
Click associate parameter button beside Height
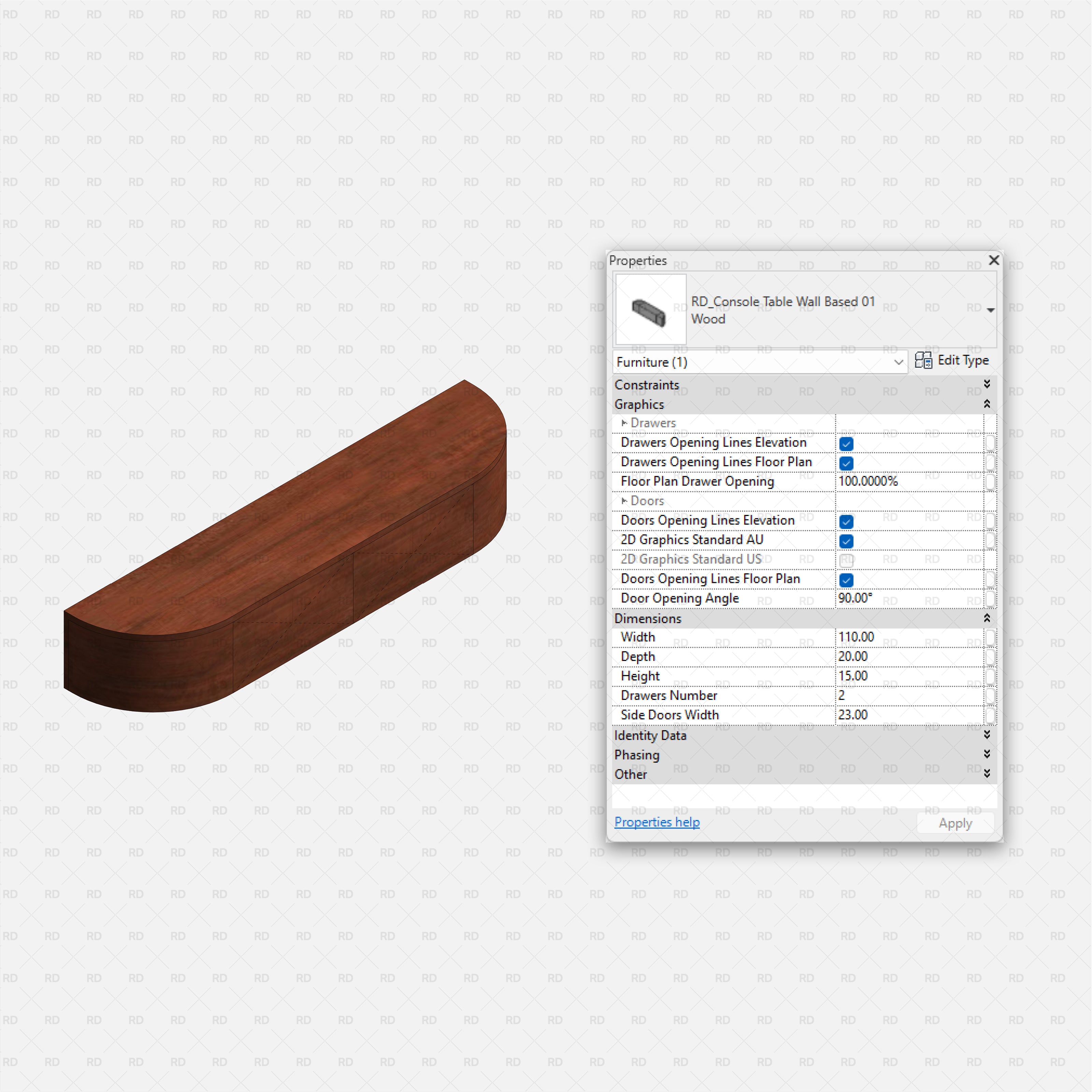tap(991, 677)
